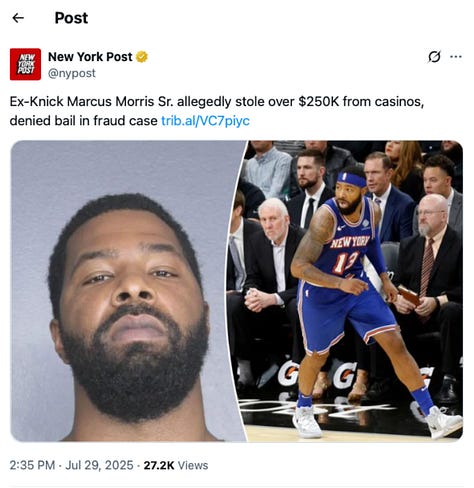The width and height of the screenshot is (474, 488).
Task: Go back using the left arrow
Action: [x=18, y=18]
